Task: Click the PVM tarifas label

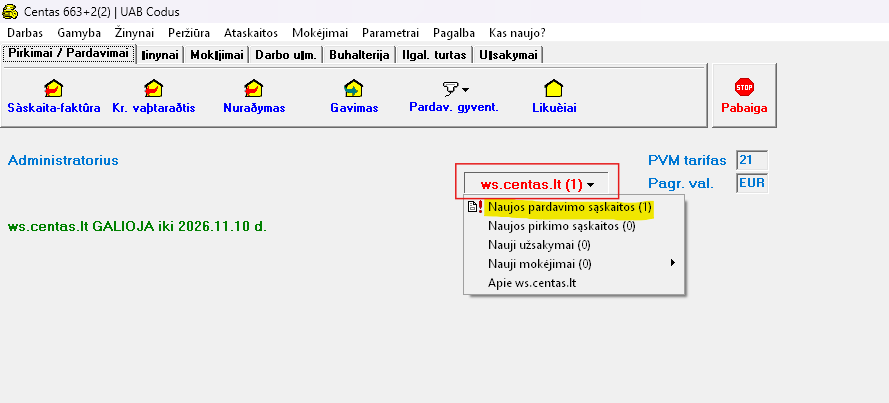Action: [x=687, y=160]
